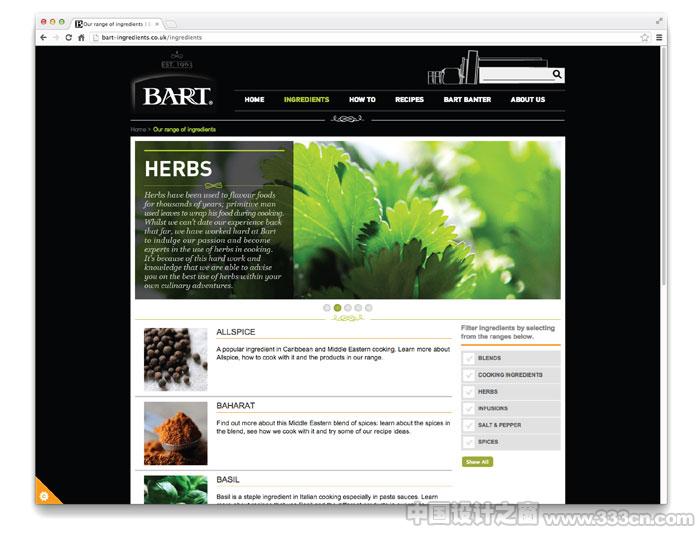Select third carousel dot
This screenshot has height=533, width=700.
tap(348, 308)
